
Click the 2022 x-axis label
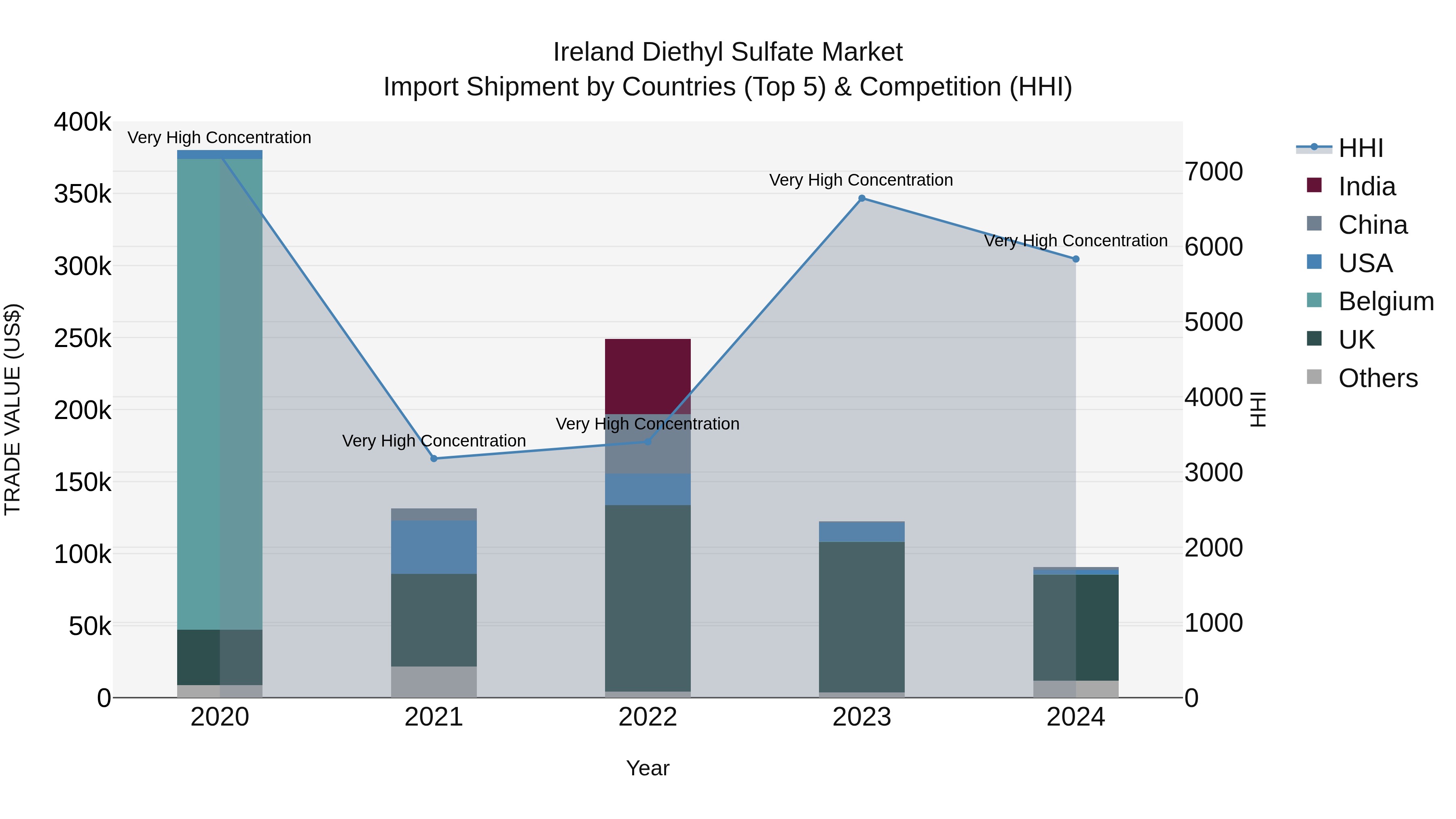pos(648,717)
